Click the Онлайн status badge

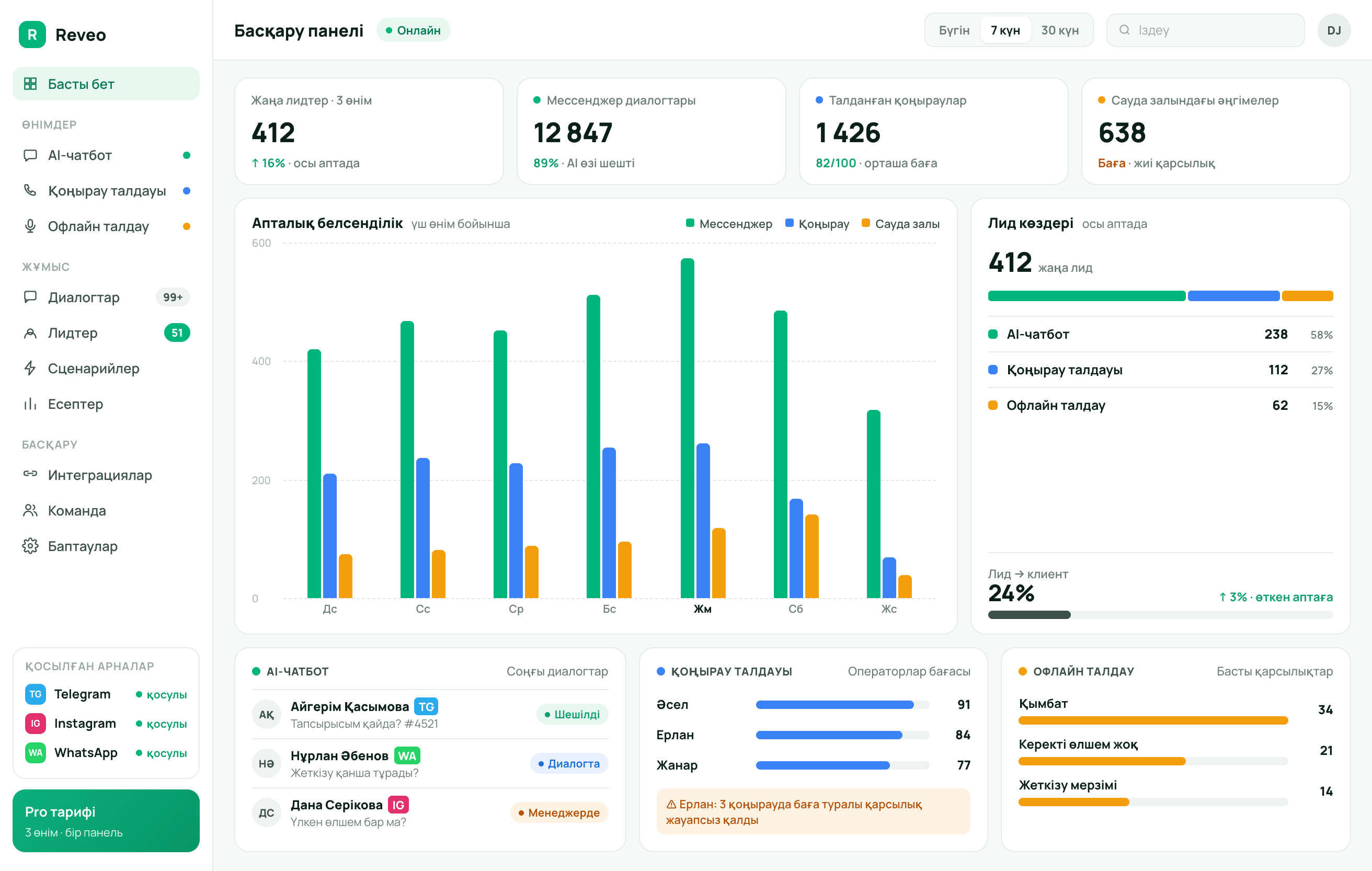click(x=413, y=30)
